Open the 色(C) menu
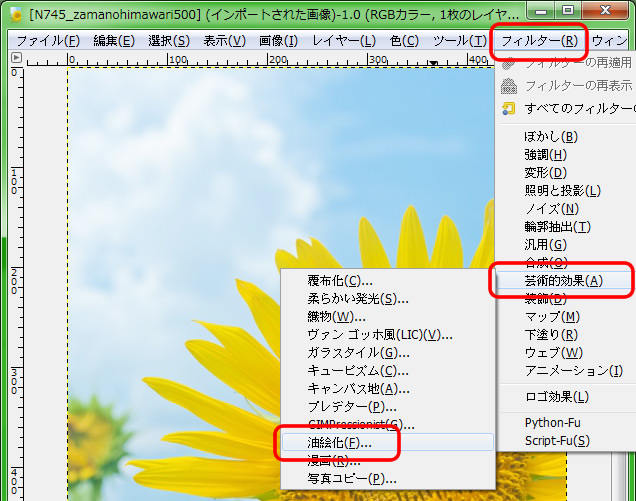 [404, 41]
